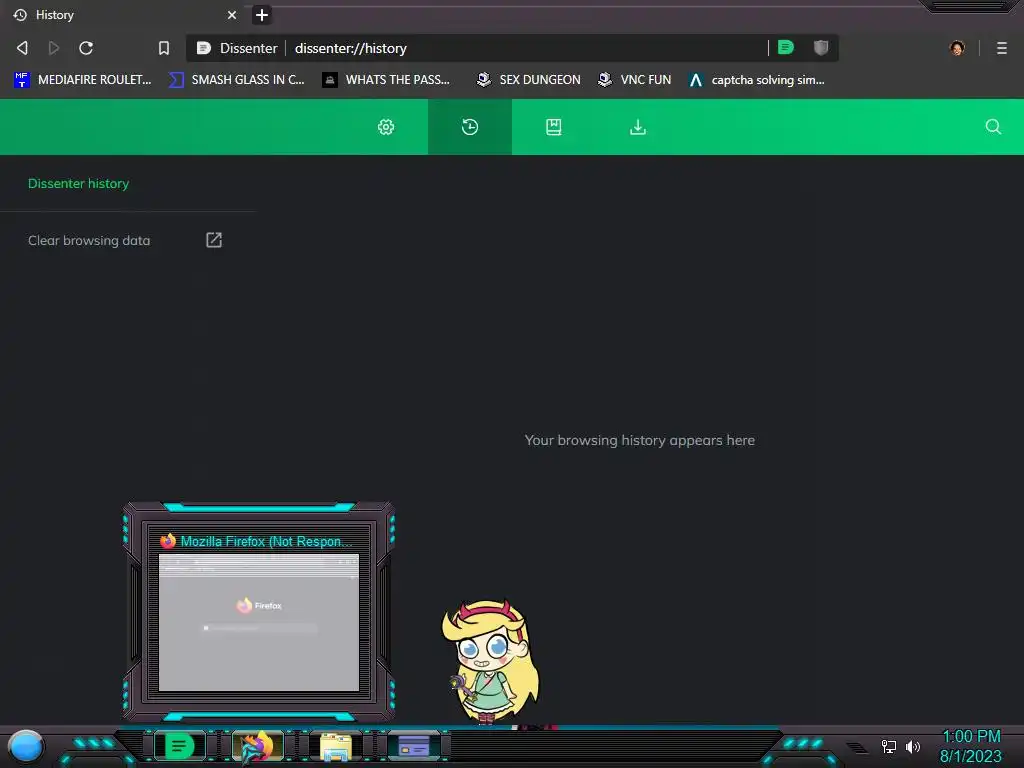Click the forward navigation arrow

[x=54, y=48]
